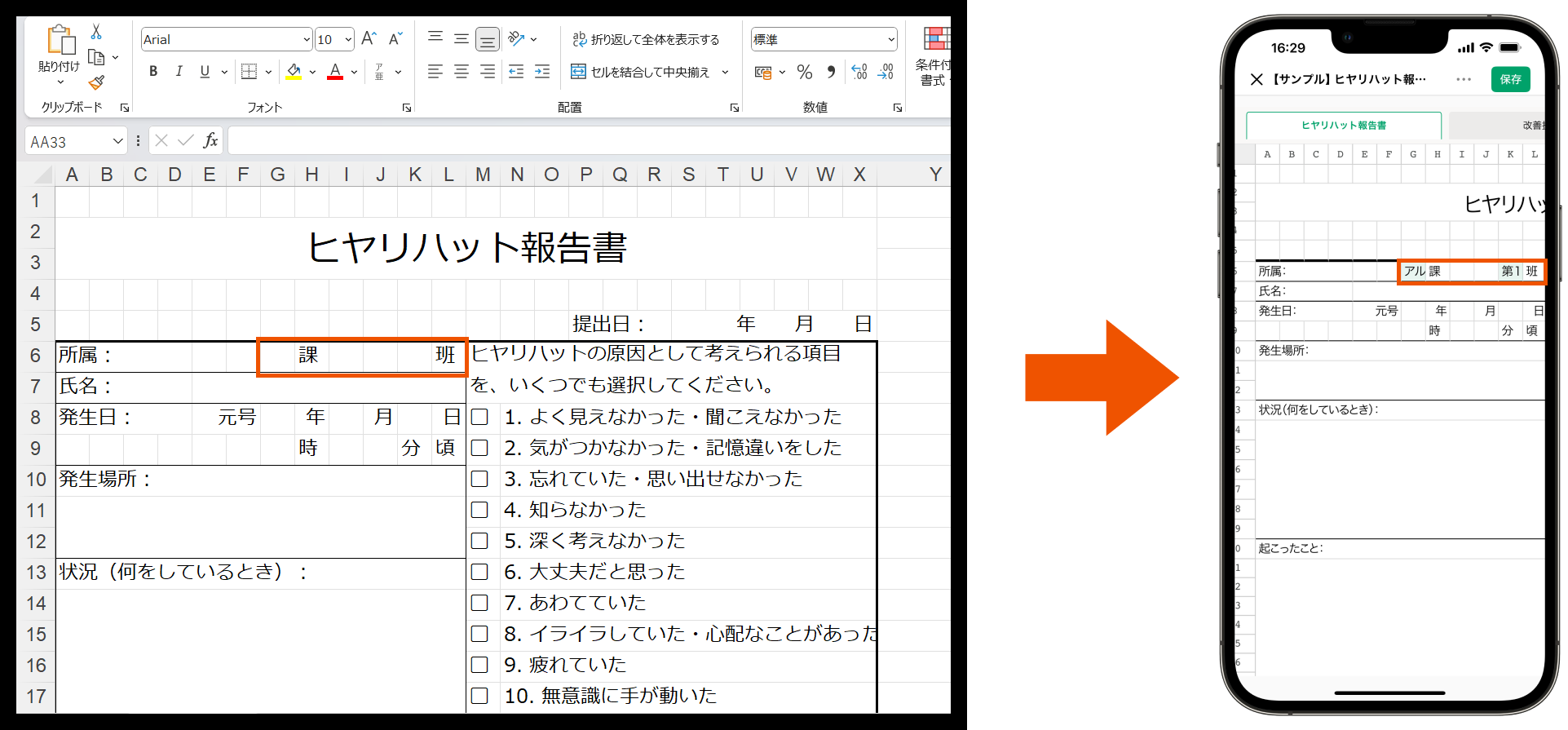Expand the Paste options arrow
Image resolution: width=1568 pixels, height=730 pixels.
[x=60, y=82]
